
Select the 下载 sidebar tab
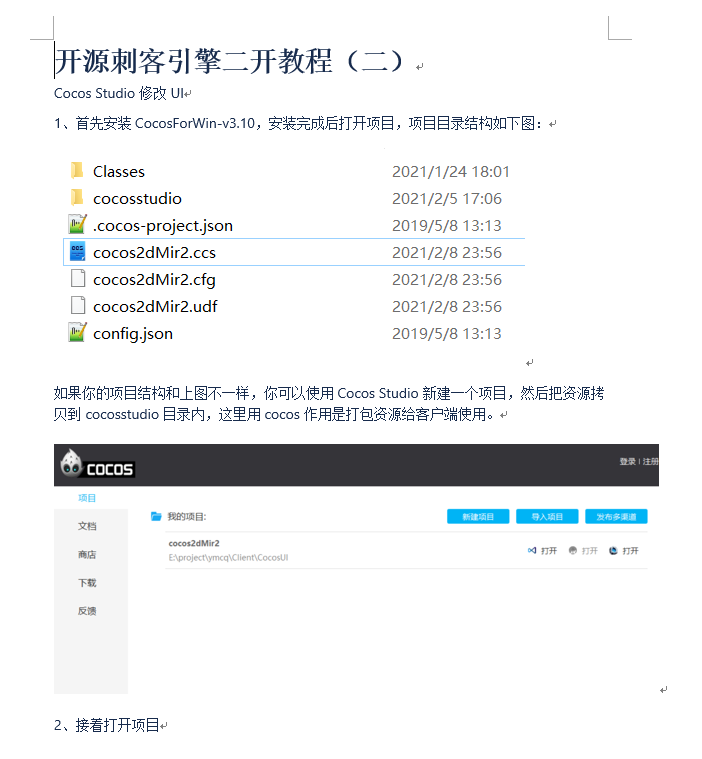88,582
